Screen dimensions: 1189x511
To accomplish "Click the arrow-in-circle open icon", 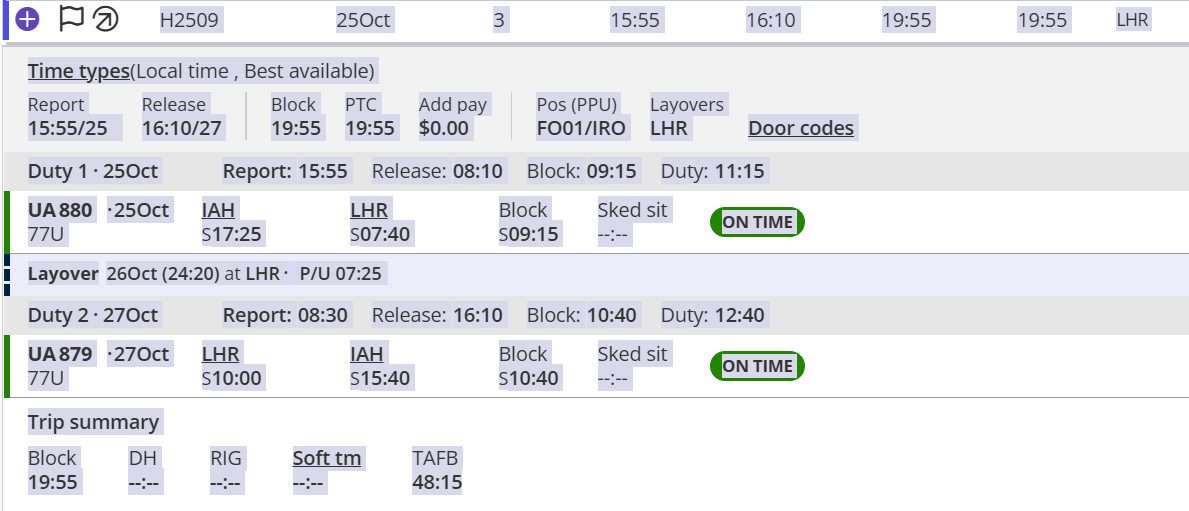I will click(x=106, y=20).
